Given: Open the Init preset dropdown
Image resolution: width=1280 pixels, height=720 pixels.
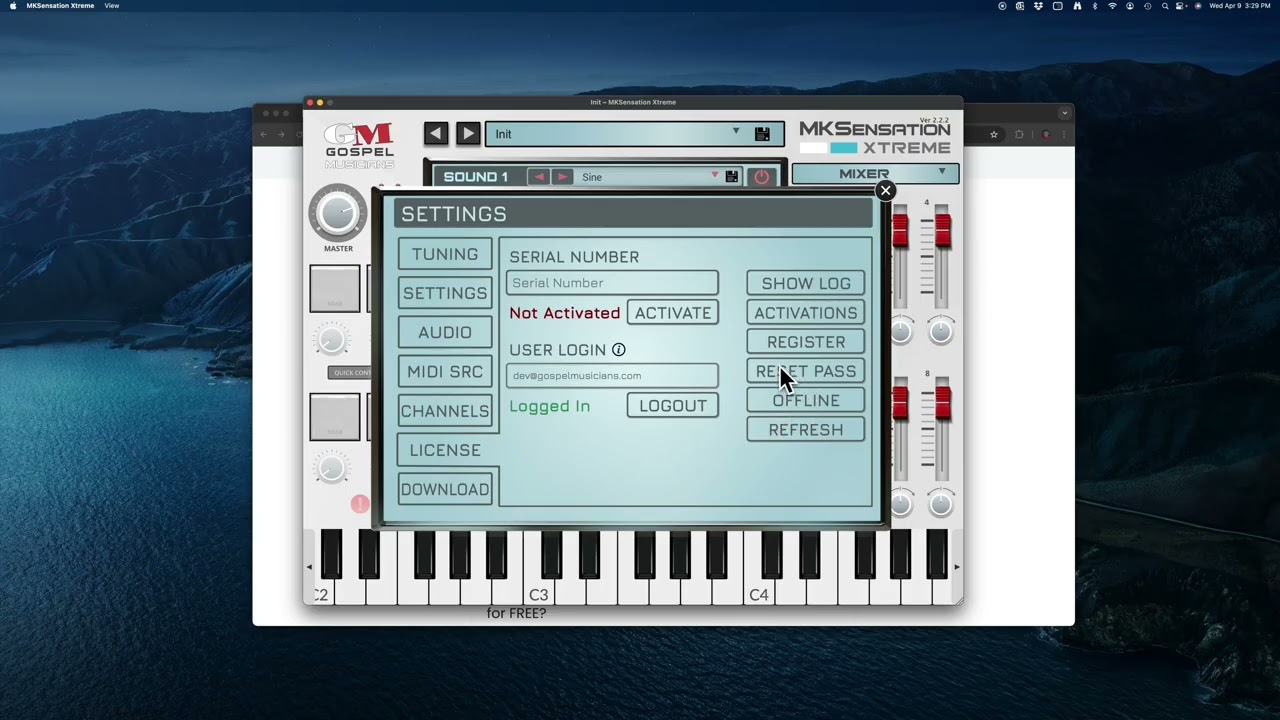Looking at the screenshot, I should point(736,132).
